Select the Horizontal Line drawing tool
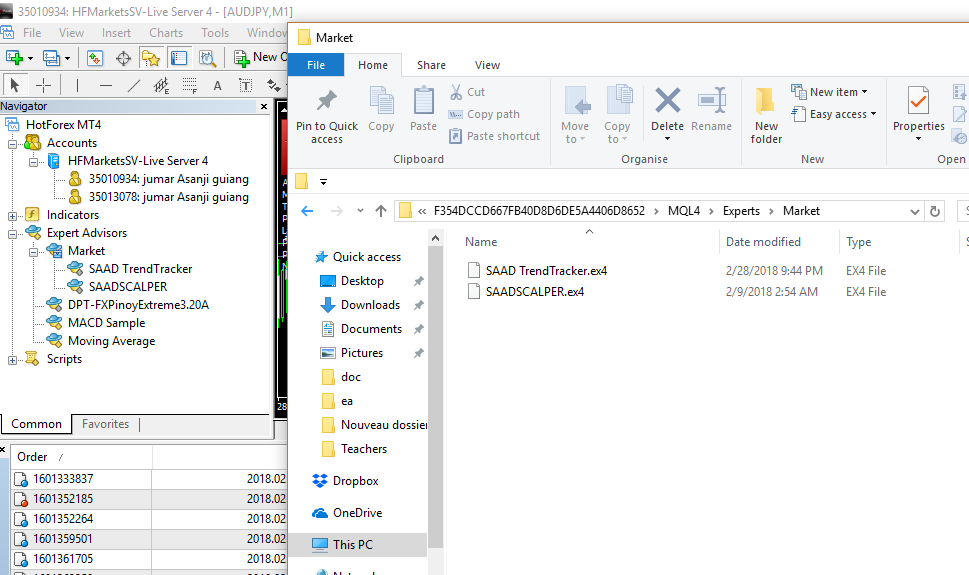 (x=106, y=85)
